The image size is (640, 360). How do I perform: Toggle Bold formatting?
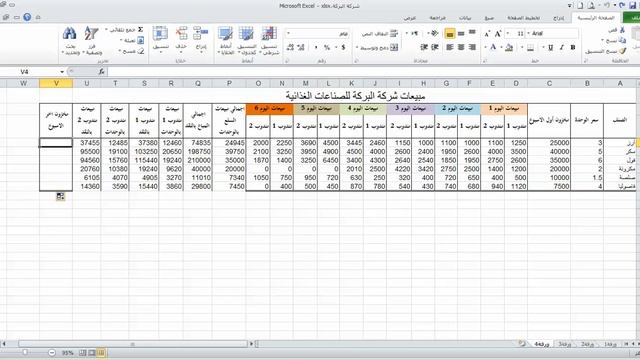click(573, 47)
